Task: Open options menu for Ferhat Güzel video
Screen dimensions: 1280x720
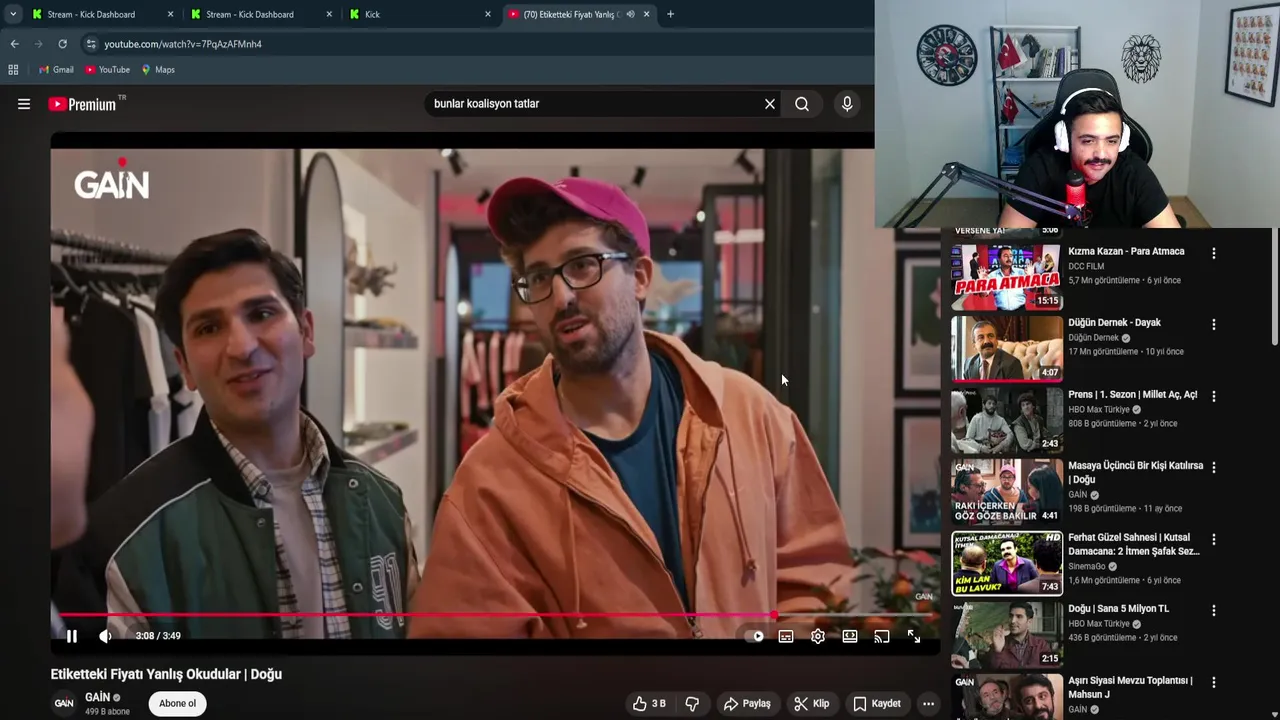Action: [x=1214, y=539]
